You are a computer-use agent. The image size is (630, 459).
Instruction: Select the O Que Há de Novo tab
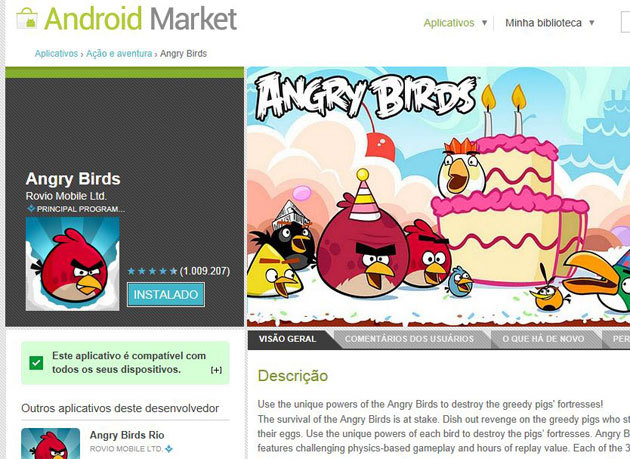543,339
